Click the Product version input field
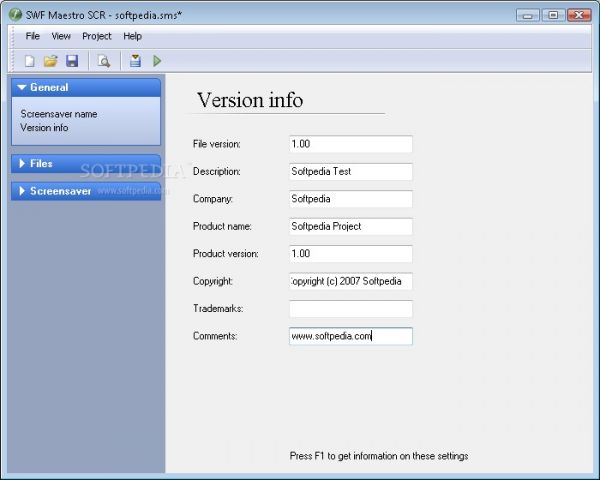 click(x=351, y=254)
